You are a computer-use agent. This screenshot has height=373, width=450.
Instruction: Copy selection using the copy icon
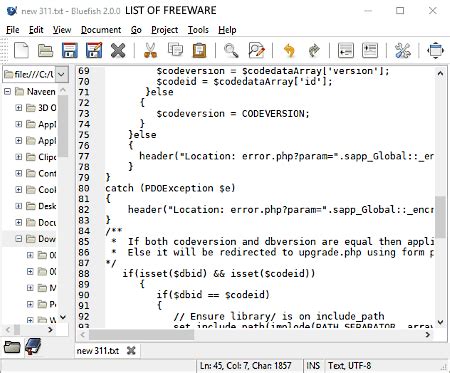tap(175, 50)
